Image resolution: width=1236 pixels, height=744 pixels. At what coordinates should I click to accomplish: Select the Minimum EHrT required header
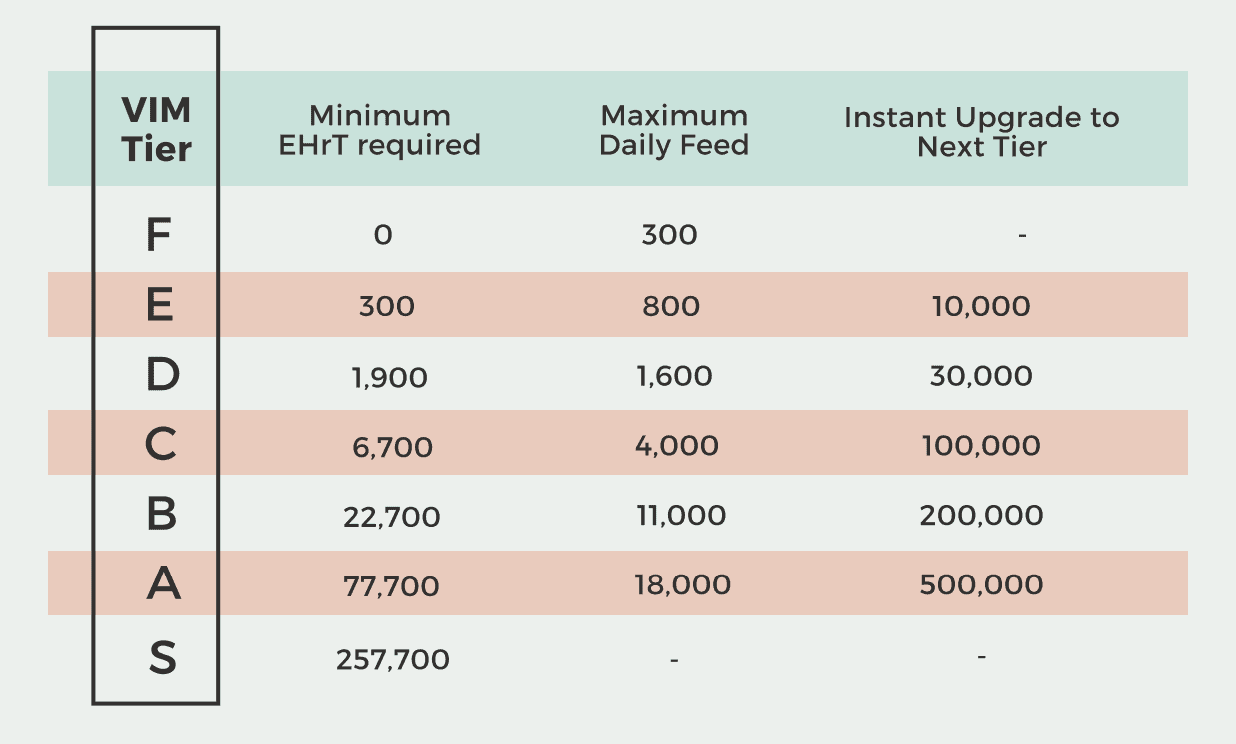coord(379,130)
